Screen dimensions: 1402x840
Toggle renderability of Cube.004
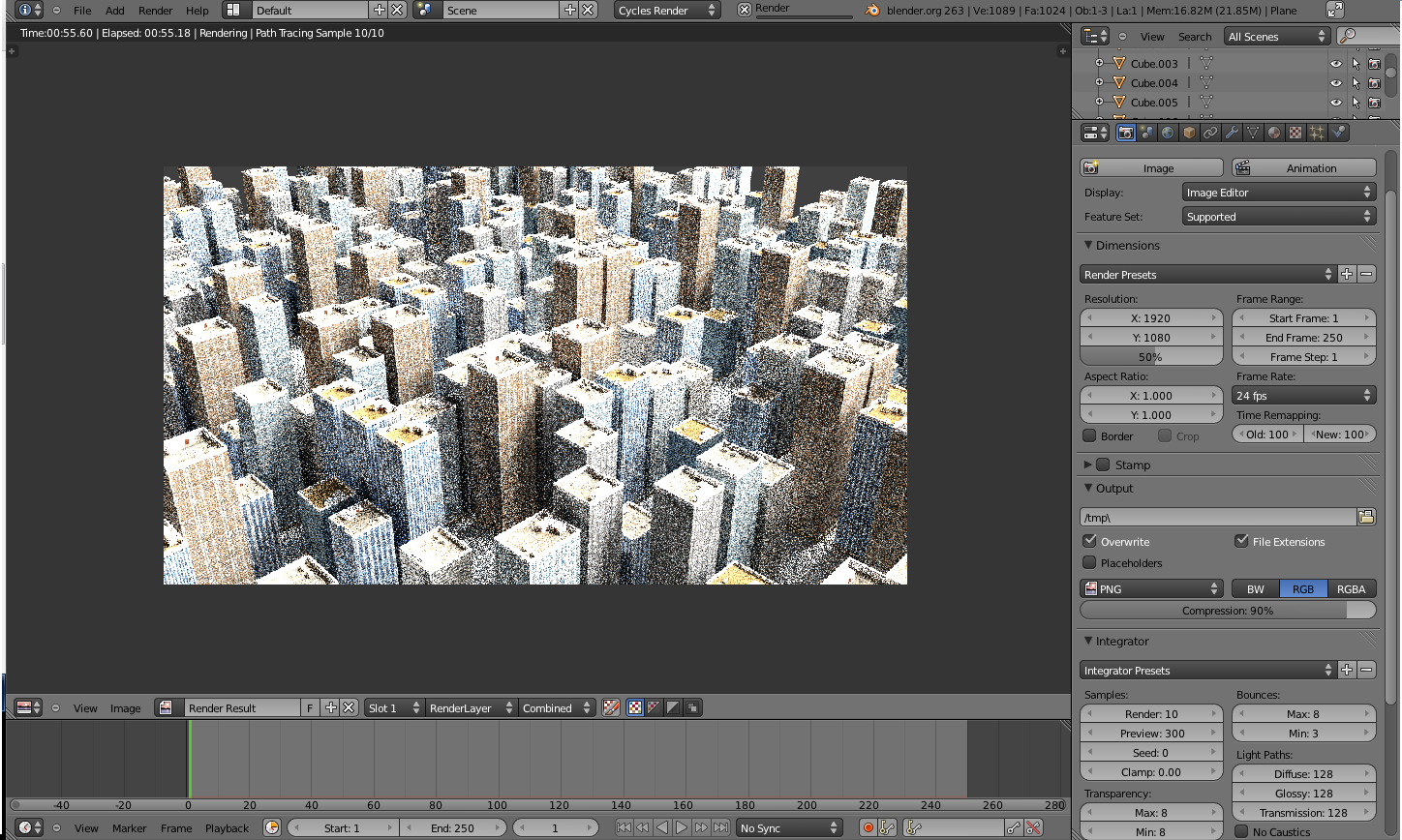[x=1374, y=83]
